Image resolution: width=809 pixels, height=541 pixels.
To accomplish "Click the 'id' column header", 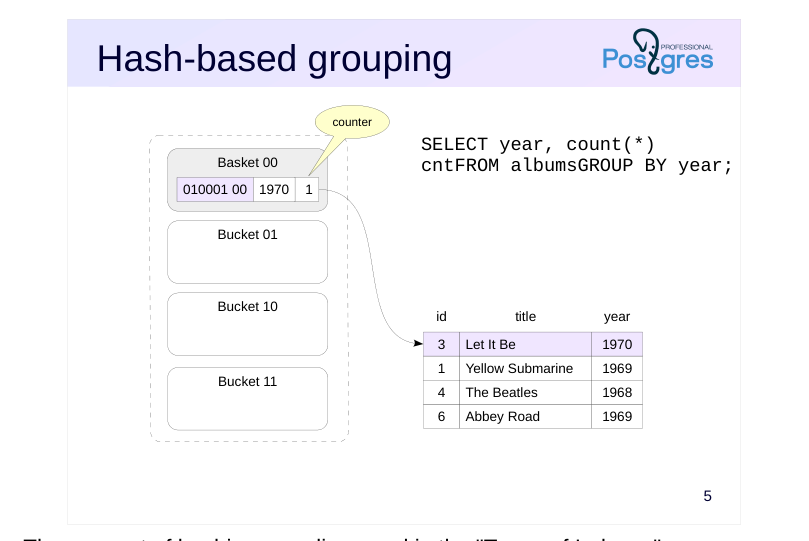I will 441,317.
